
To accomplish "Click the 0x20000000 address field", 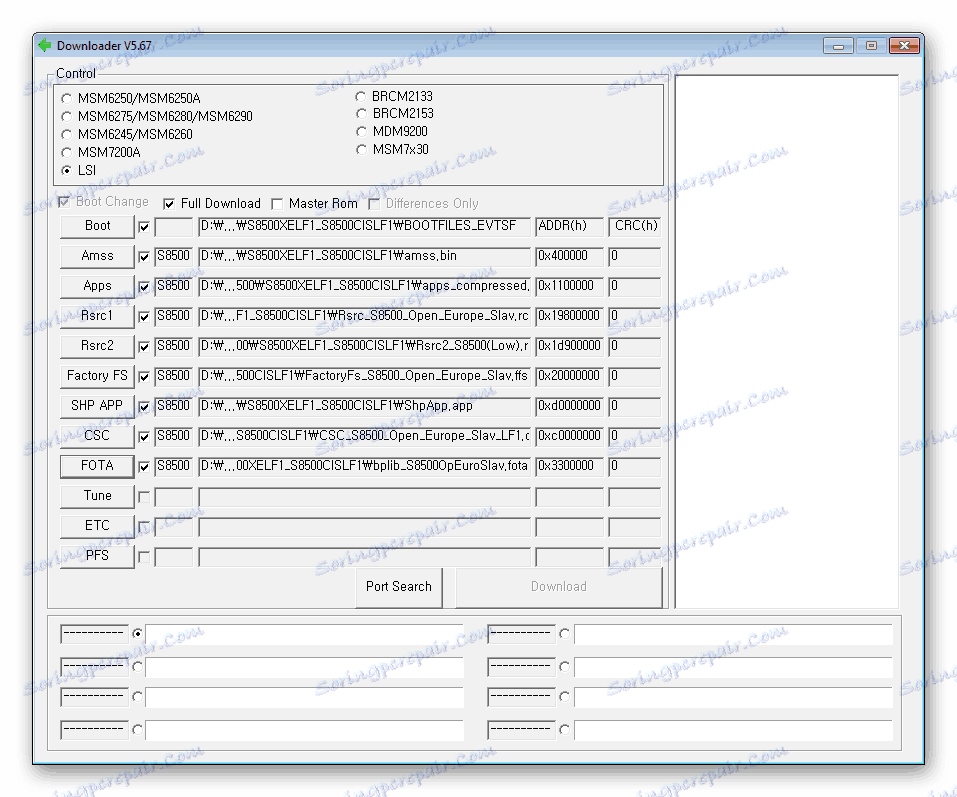I will coord(569,376).
